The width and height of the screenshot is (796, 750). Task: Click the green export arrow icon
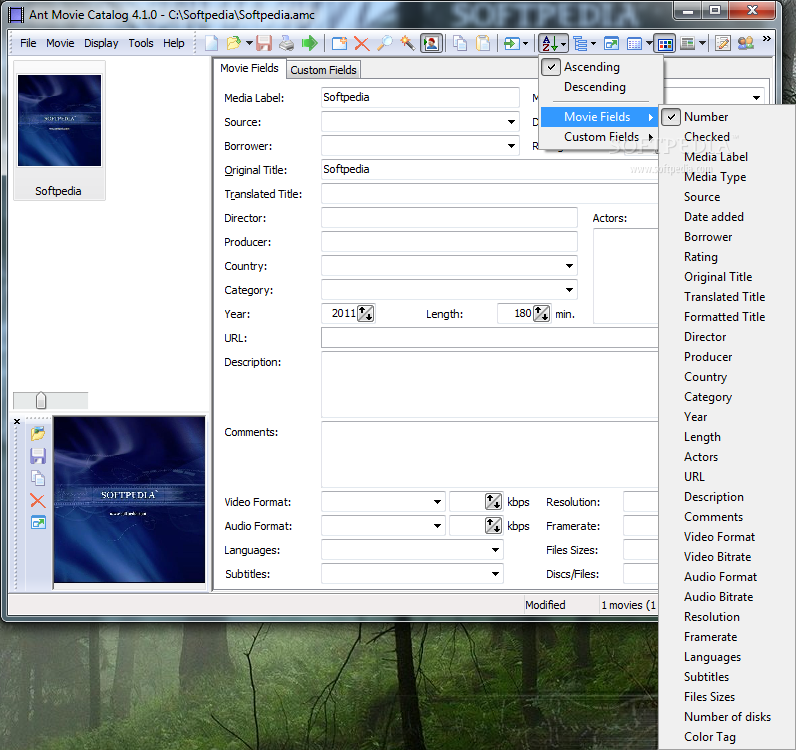pyautogui.click(x=309, y=44)
